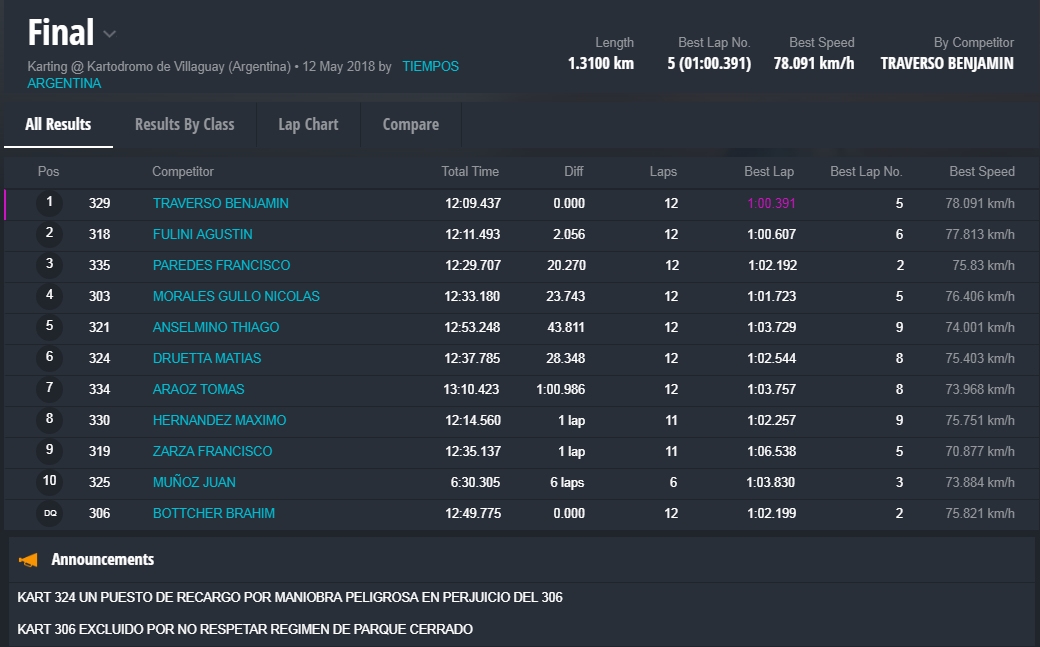Select the All Results tab
The width and height of the screenshot is (1040, 647).
[x=58, y=125]
